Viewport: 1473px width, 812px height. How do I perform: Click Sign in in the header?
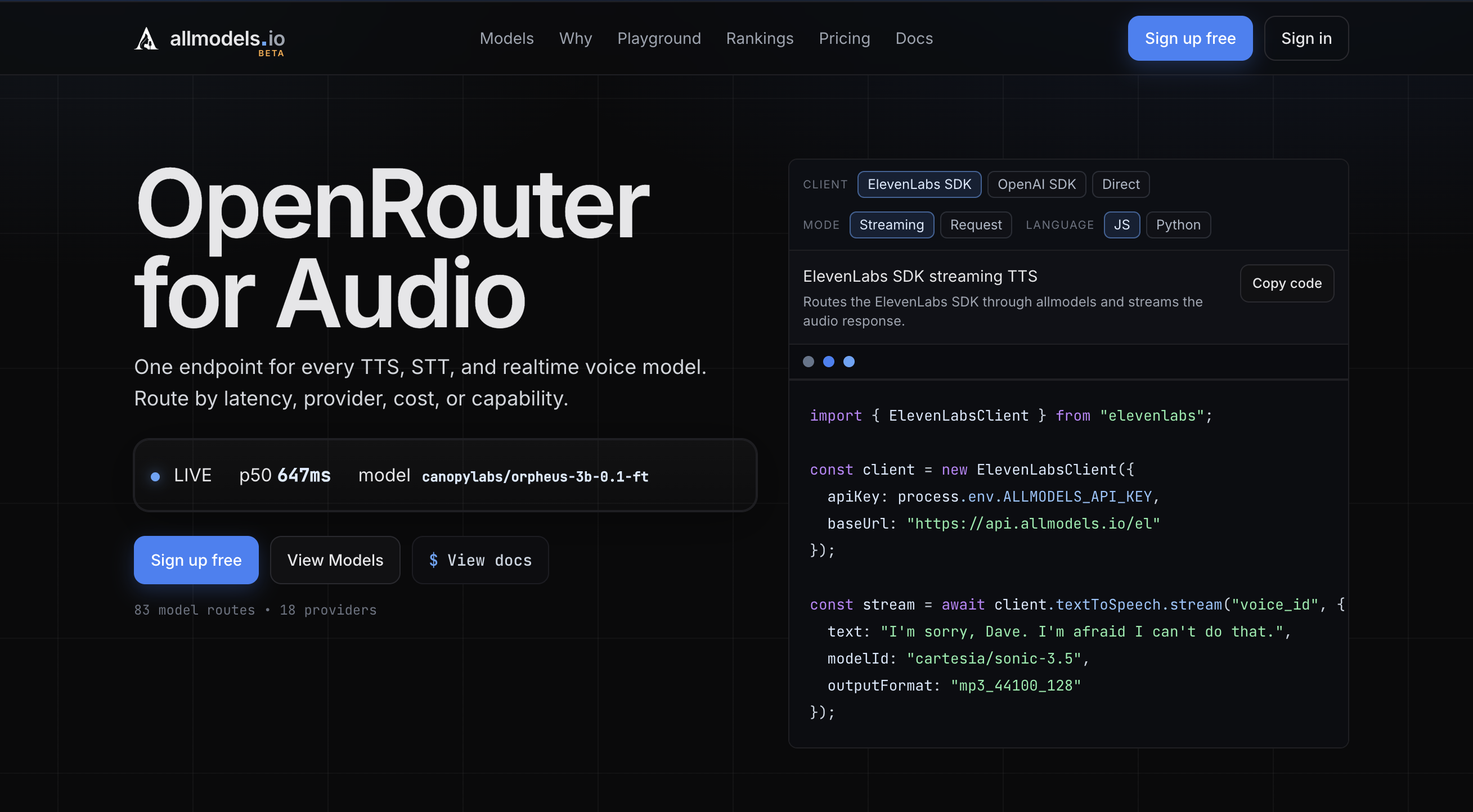(x=1306, y=38)
